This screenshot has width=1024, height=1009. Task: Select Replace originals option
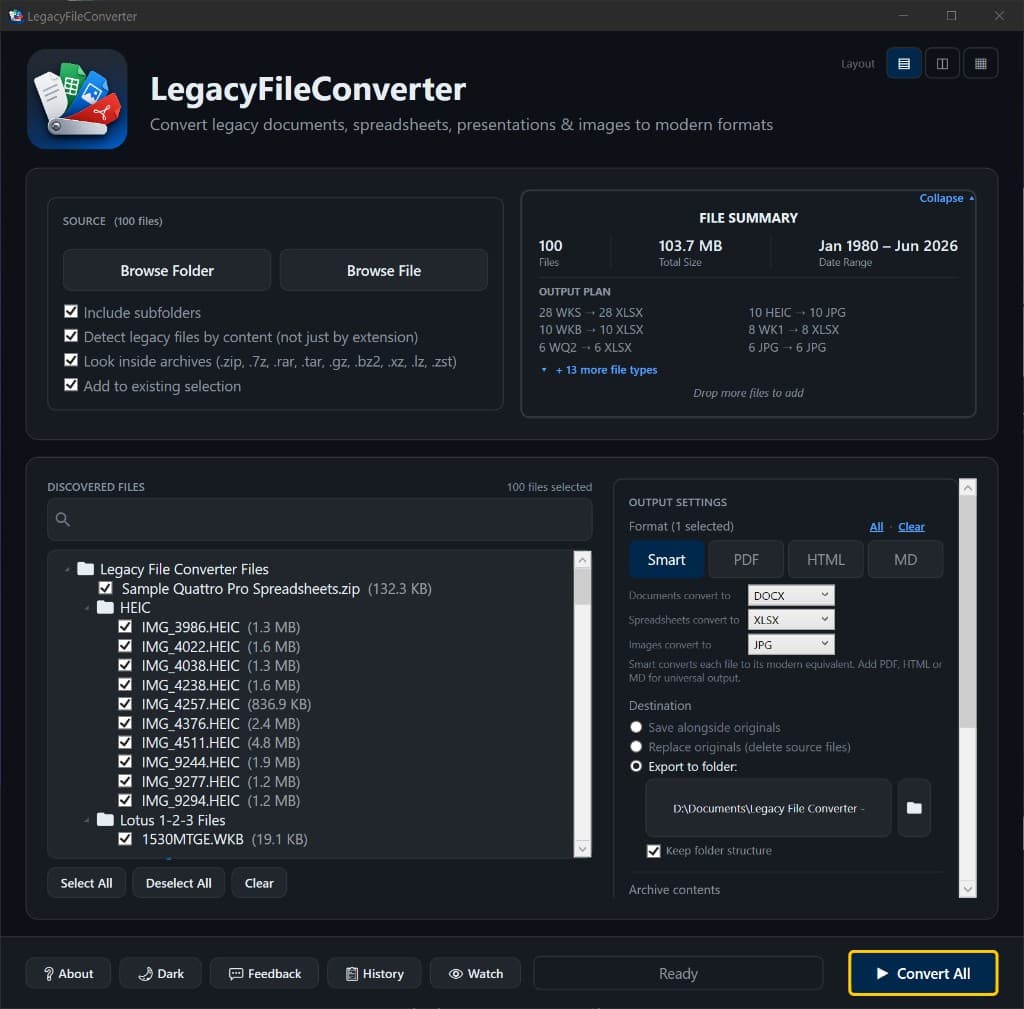[x=635, y=746]
